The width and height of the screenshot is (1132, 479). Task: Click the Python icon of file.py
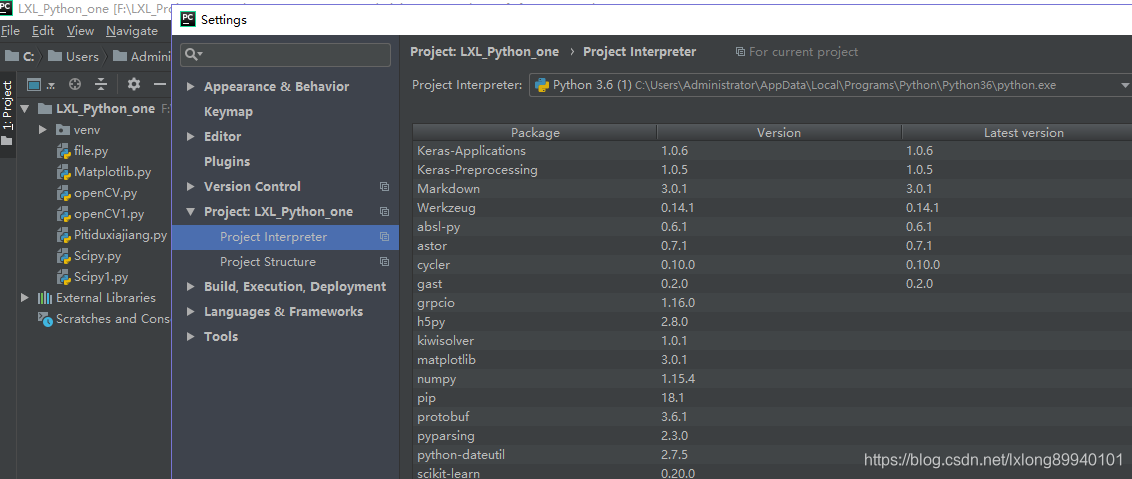64,152
